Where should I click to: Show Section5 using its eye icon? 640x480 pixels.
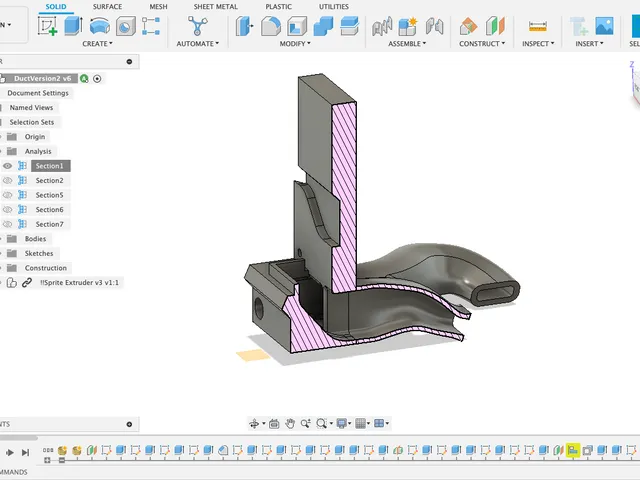tap(7, 195)
